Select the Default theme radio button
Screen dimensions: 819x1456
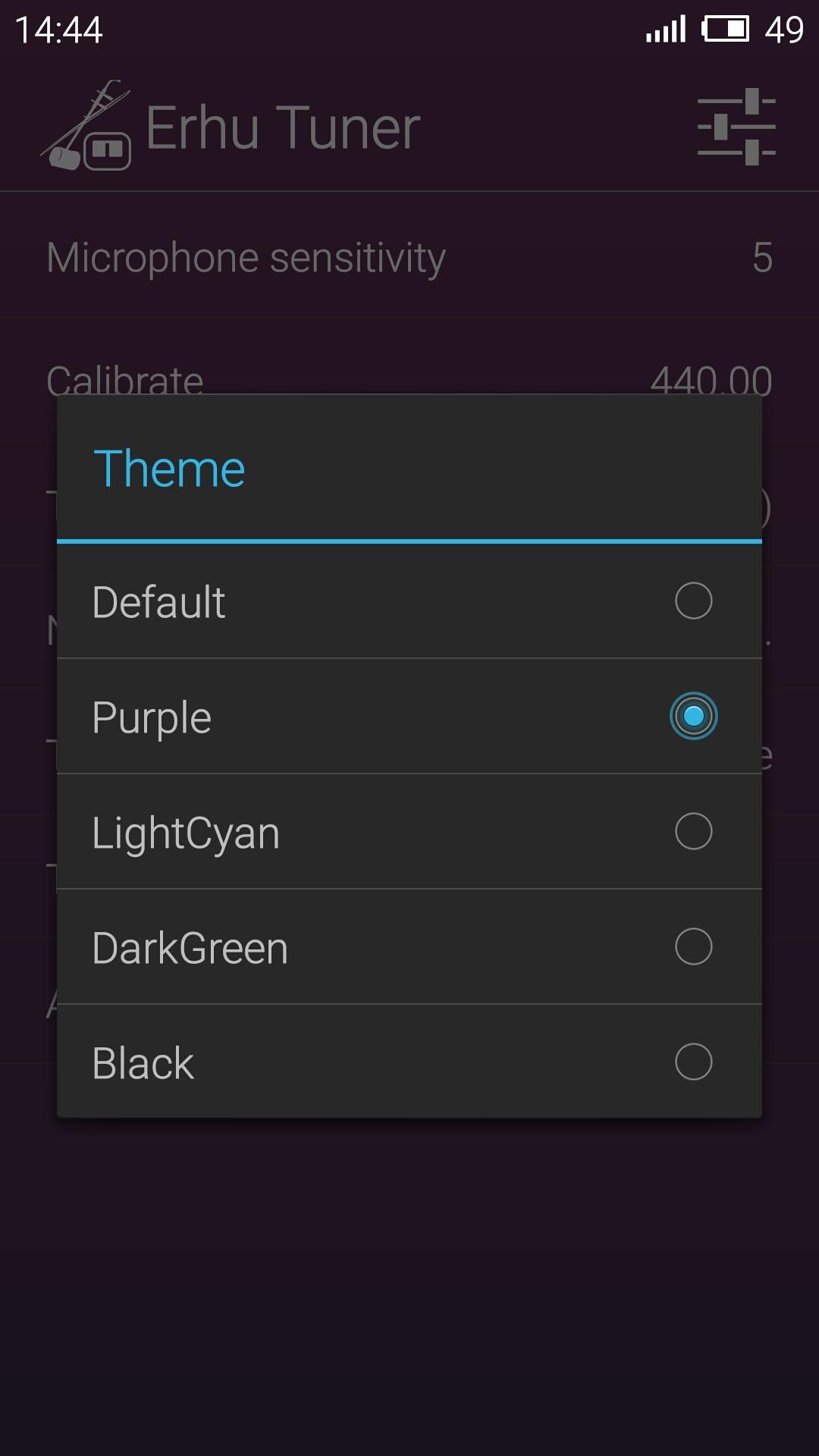coord(693,601)
